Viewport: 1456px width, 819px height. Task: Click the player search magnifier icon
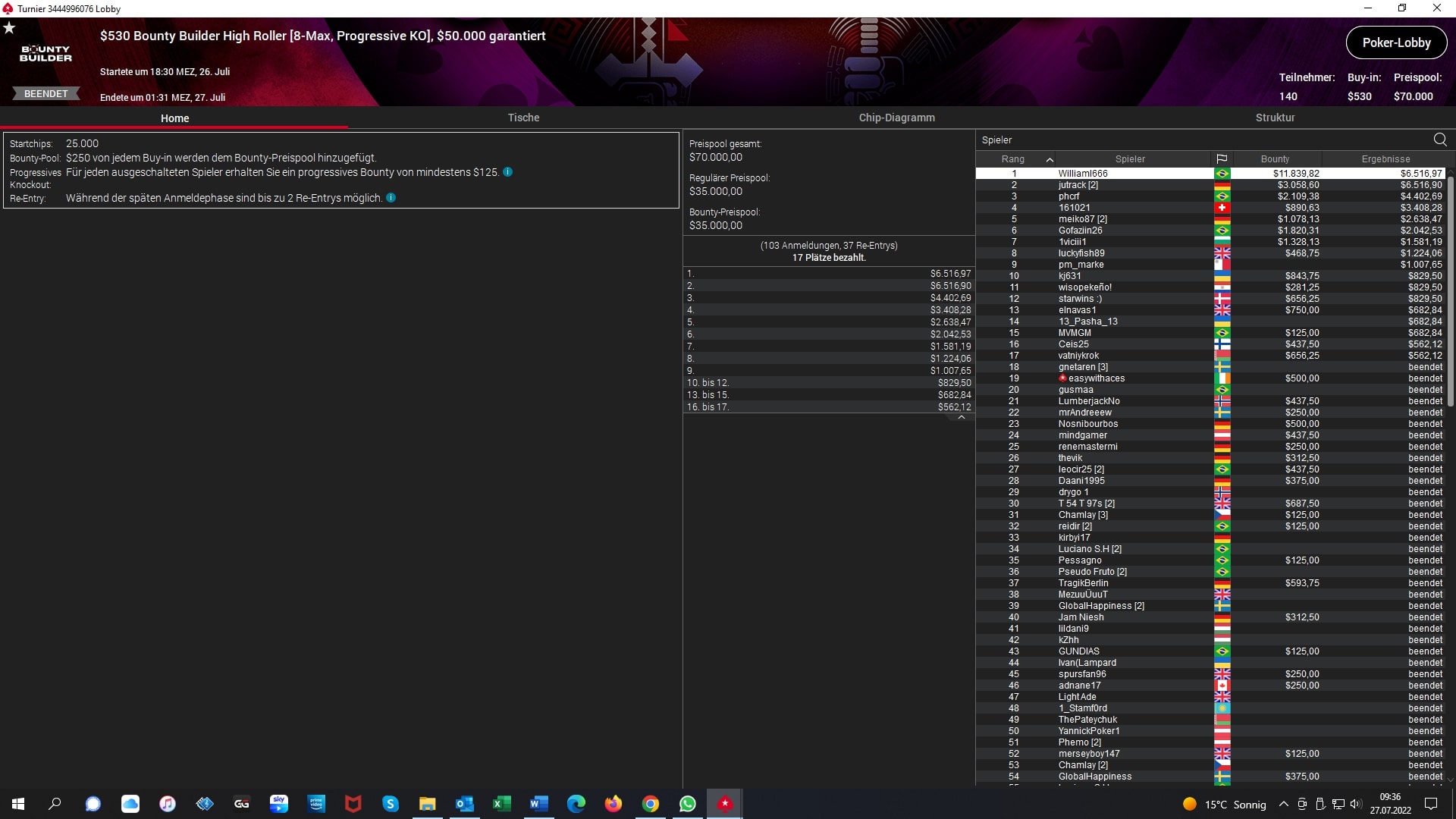[x=1440, y=140]
